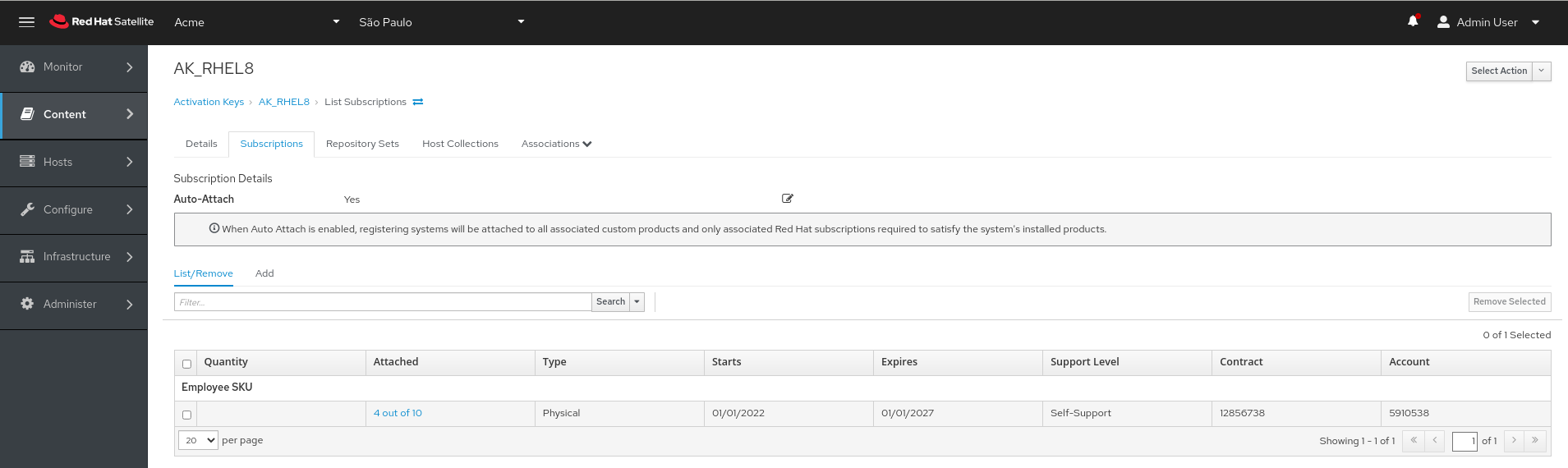Image resolution: width=1568 pixels, height=468 pixels.
Task: Click the edit Auto-Attach pencil icon
Action: coord(787,199)
